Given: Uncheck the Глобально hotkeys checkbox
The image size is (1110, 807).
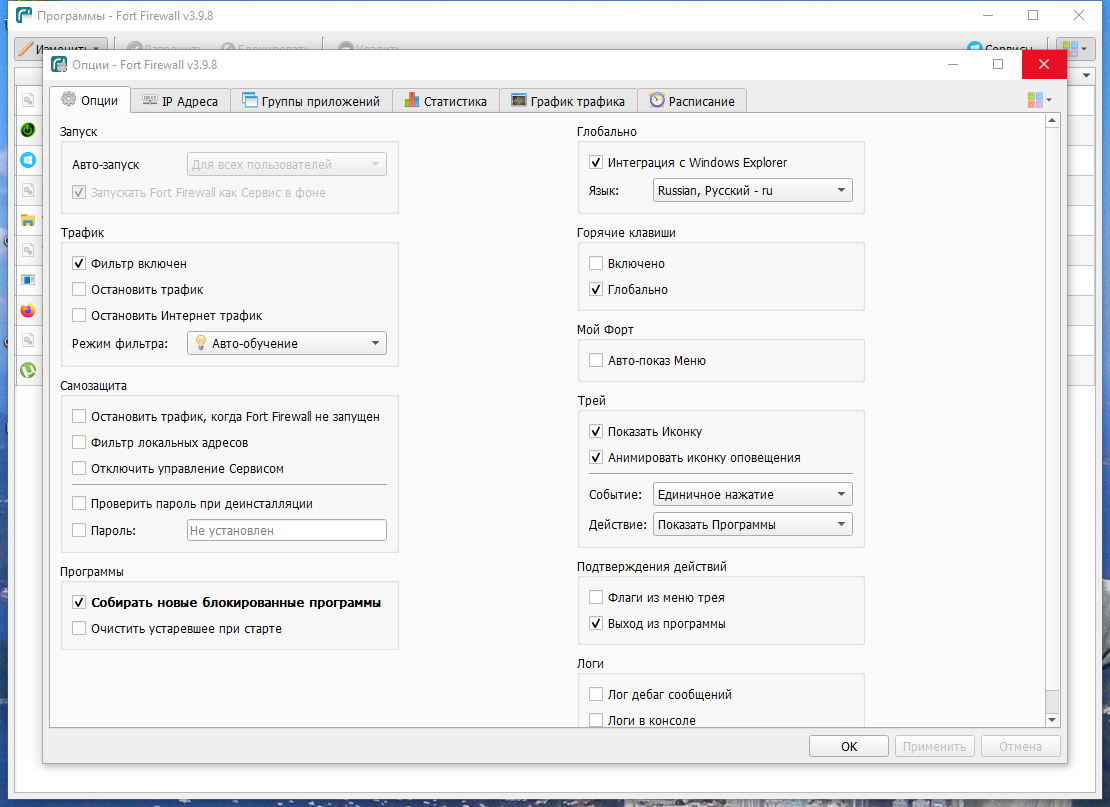Looking at the screenshot, I should click(595, 290).
